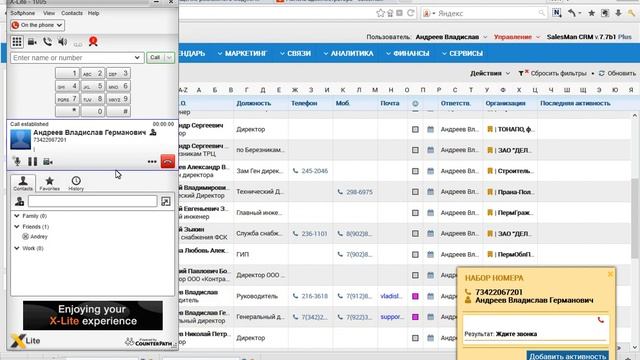Open the ФИНАНСЫ menu in CRM
This screenshot has height=360, width=640.
tap(408, 53)
